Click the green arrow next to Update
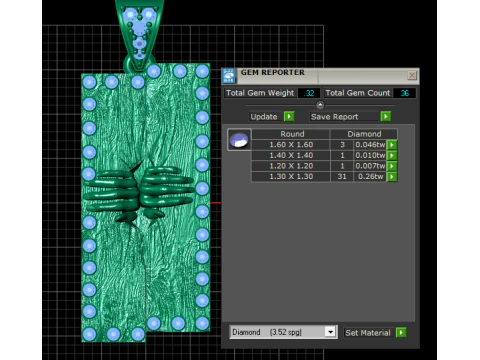Viewport: 480px width, 360px height. pos(289,116)
